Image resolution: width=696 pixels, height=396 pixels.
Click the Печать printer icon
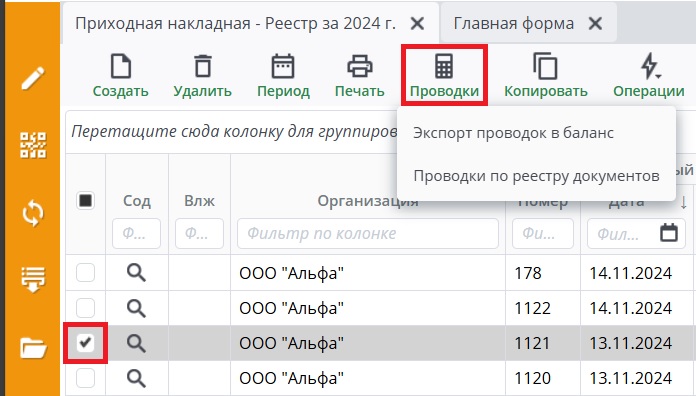click(x=360, y=67)
